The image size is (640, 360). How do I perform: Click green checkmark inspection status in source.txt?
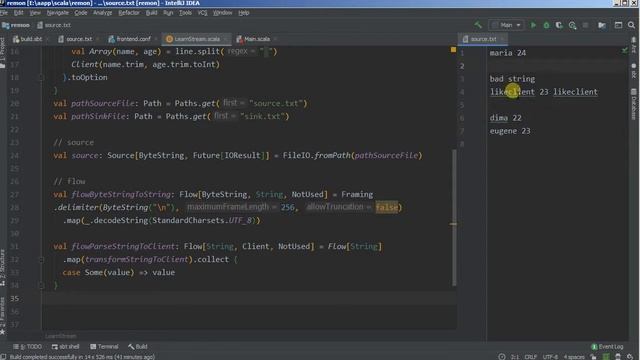pos(624,50)
